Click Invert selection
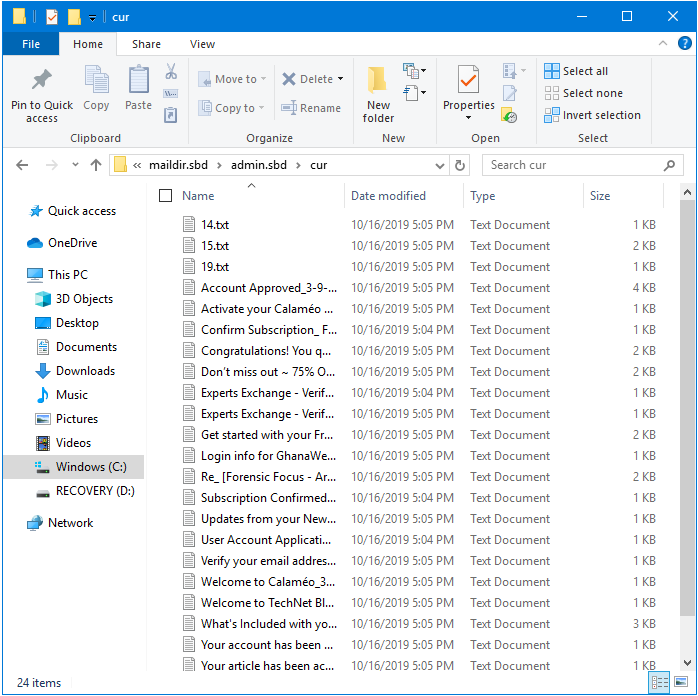698x696 pixels. click(x=592, y=115)
